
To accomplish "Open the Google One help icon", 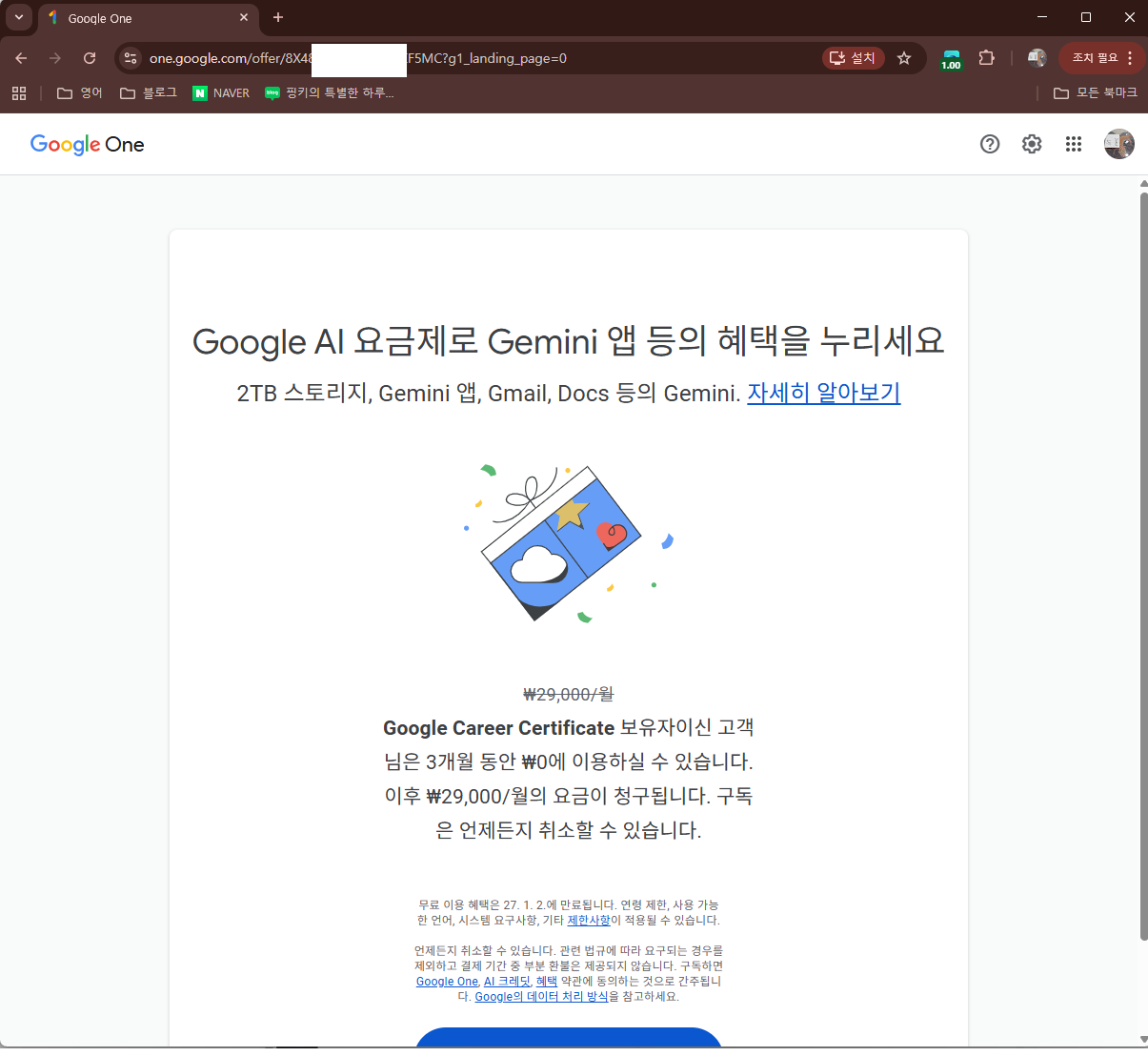I will coord(990,144).
